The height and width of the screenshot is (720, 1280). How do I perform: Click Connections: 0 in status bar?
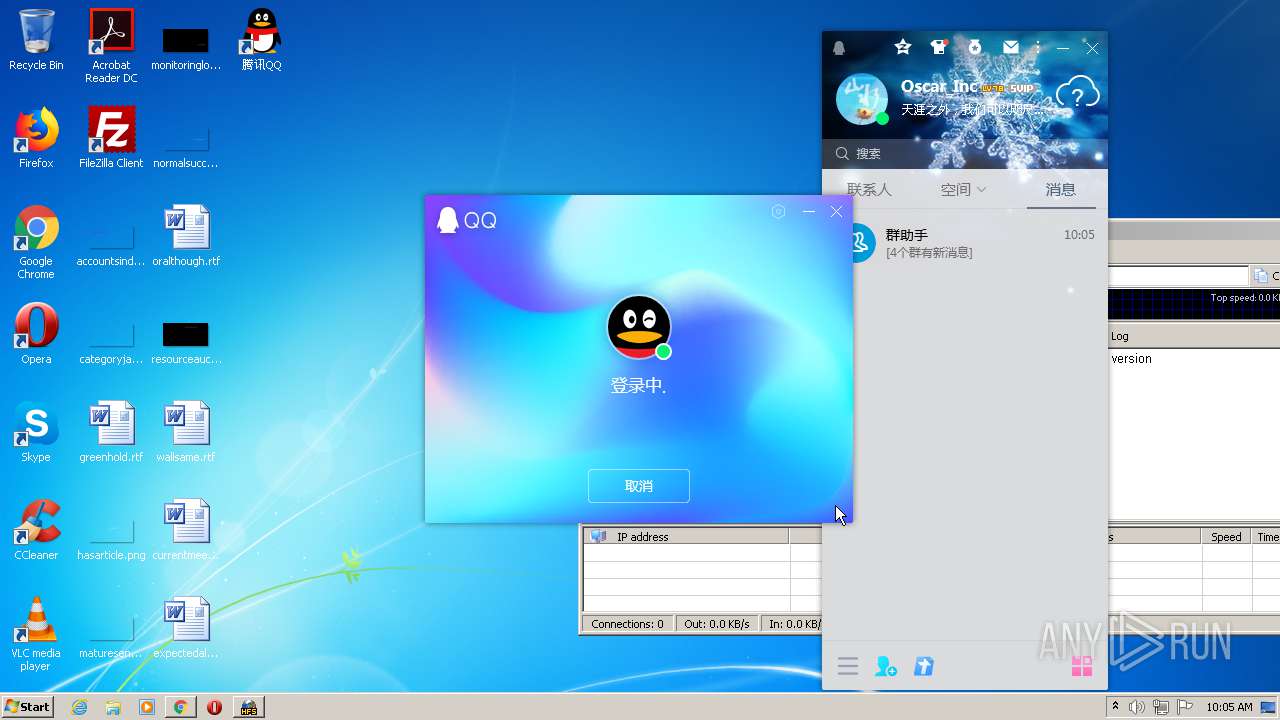coord(627,624)
